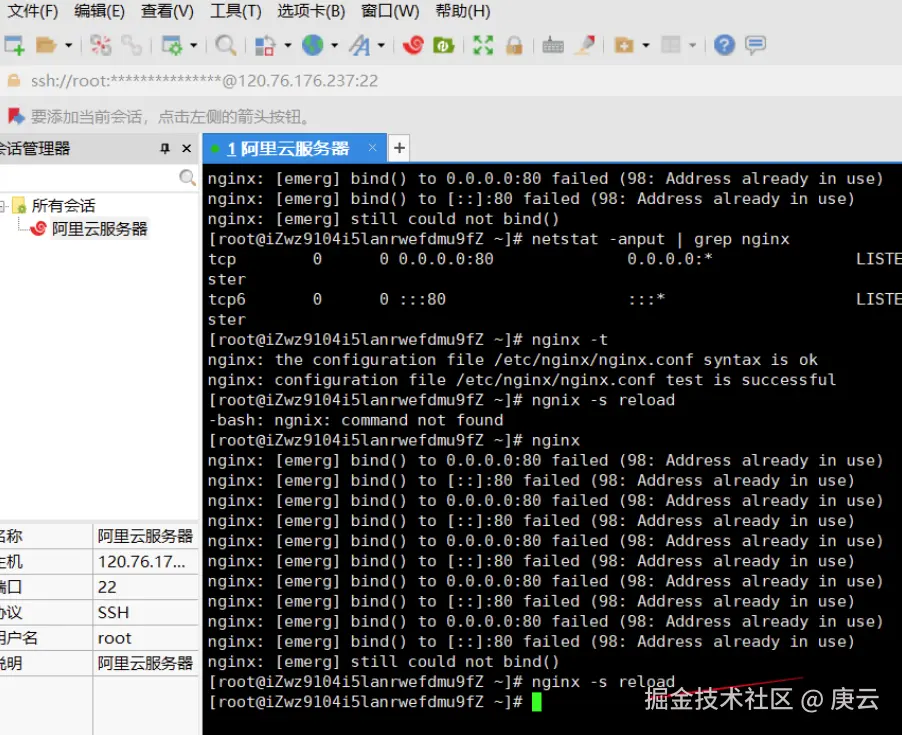Image resolution: width=902 pixels, height=735 pixels.
Task: Select the 所有会话 folder
Action: (x=63, y=205)
